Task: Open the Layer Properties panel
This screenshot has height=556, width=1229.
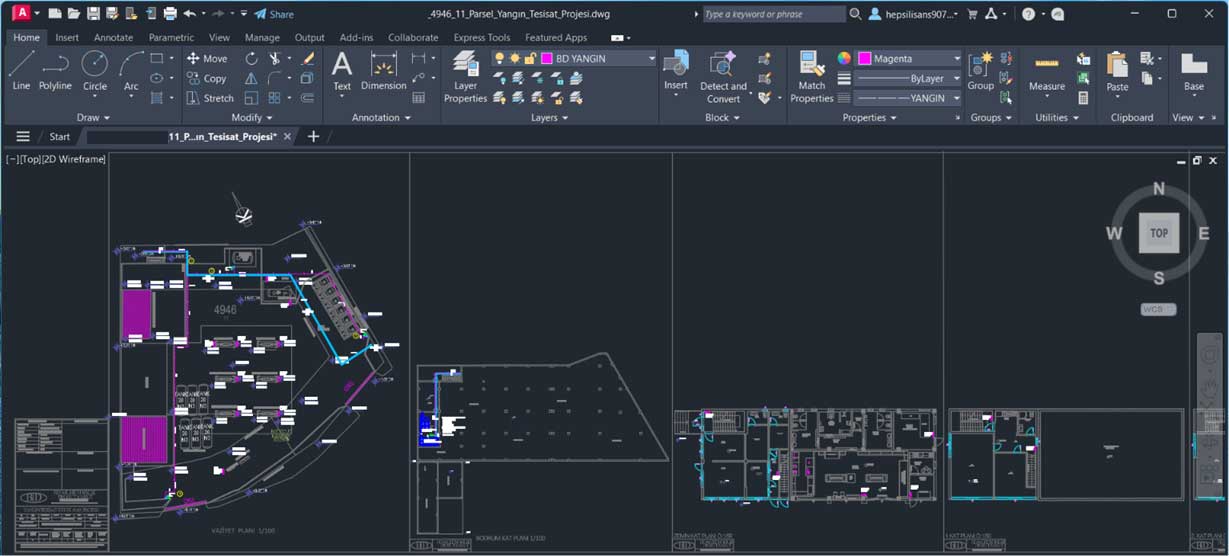Action: pyautogui.click(x=465, y=77)
